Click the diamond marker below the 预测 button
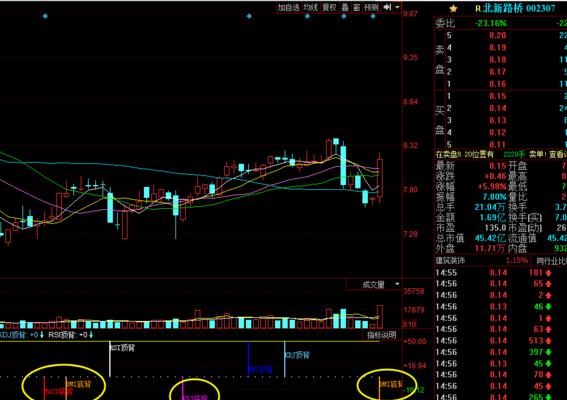 click(x=373, y=16)
